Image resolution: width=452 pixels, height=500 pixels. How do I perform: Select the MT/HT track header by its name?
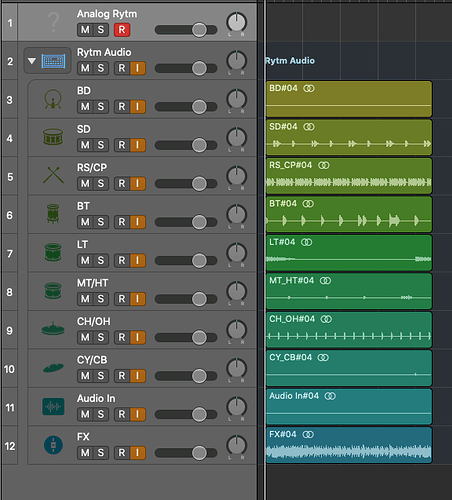point(93,283)
